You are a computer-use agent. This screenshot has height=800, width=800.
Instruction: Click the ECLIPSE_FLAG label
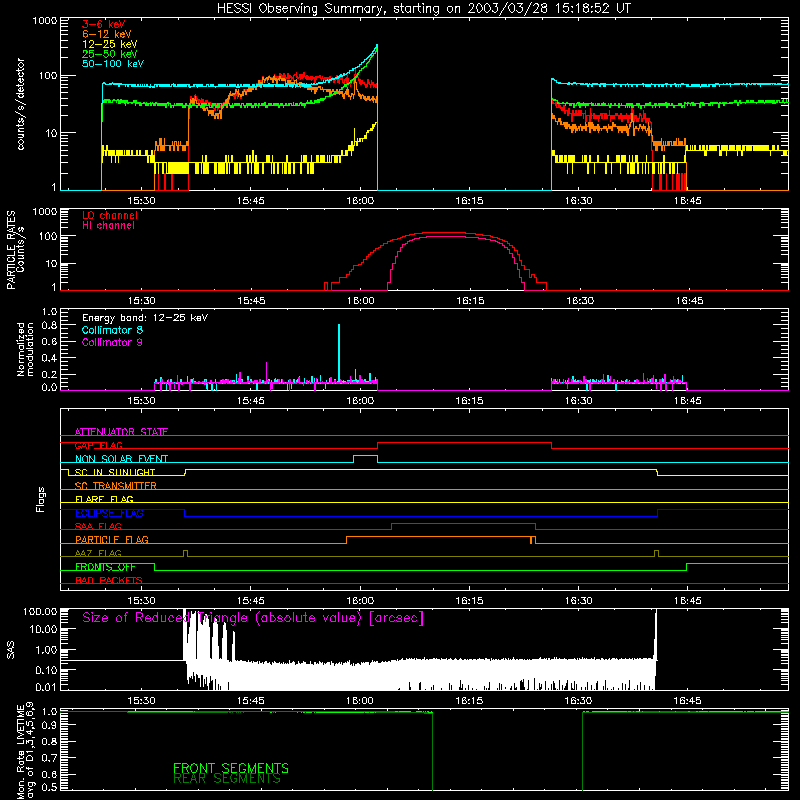109,513
